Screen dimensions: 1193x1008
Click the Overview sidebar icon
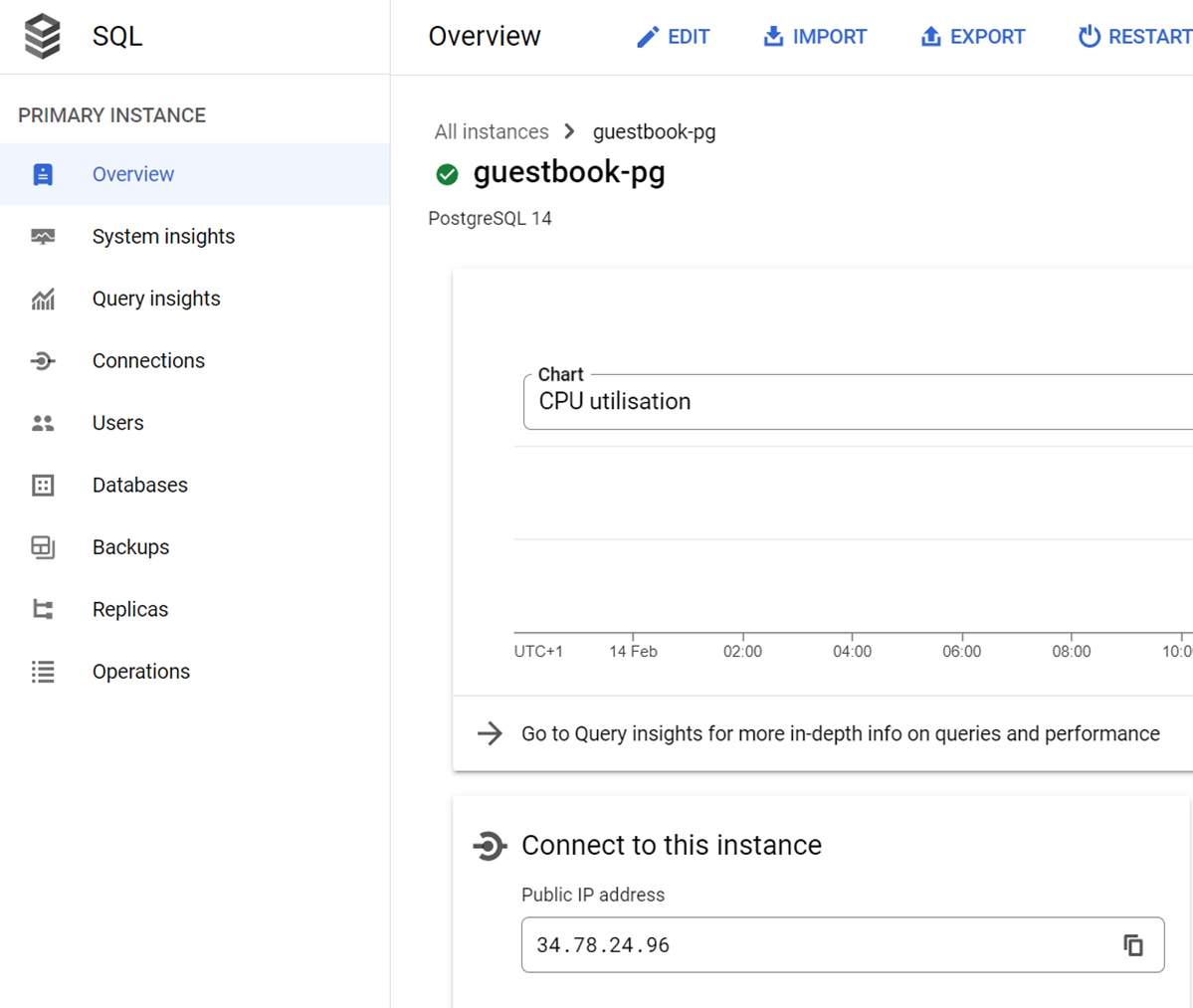tap(43, 174)
